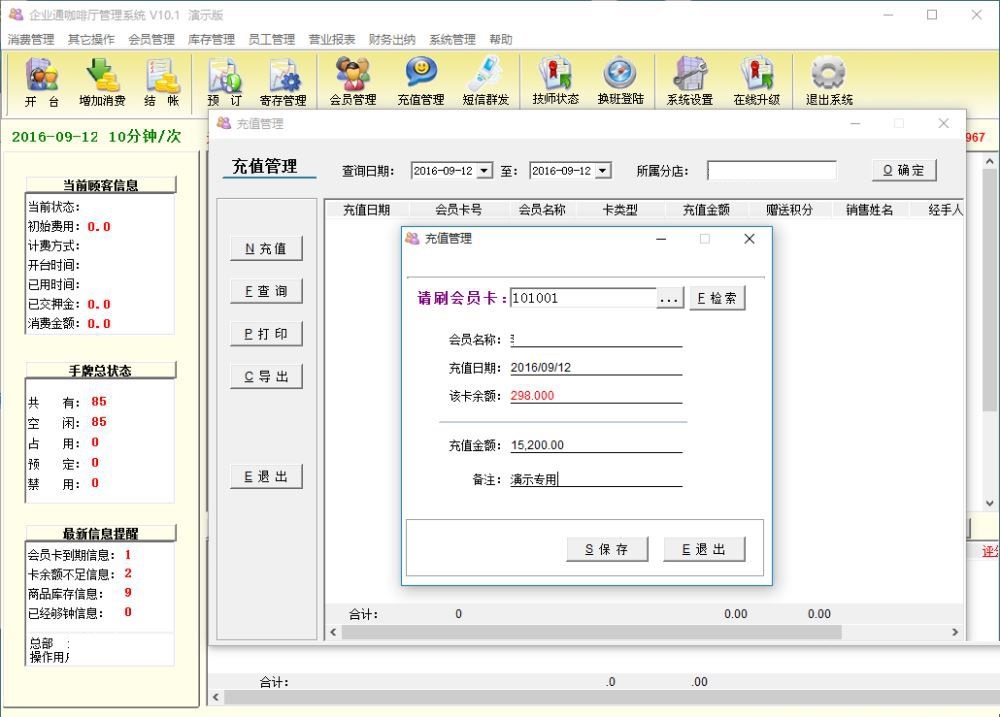Expand the start date dropdown

485,171
